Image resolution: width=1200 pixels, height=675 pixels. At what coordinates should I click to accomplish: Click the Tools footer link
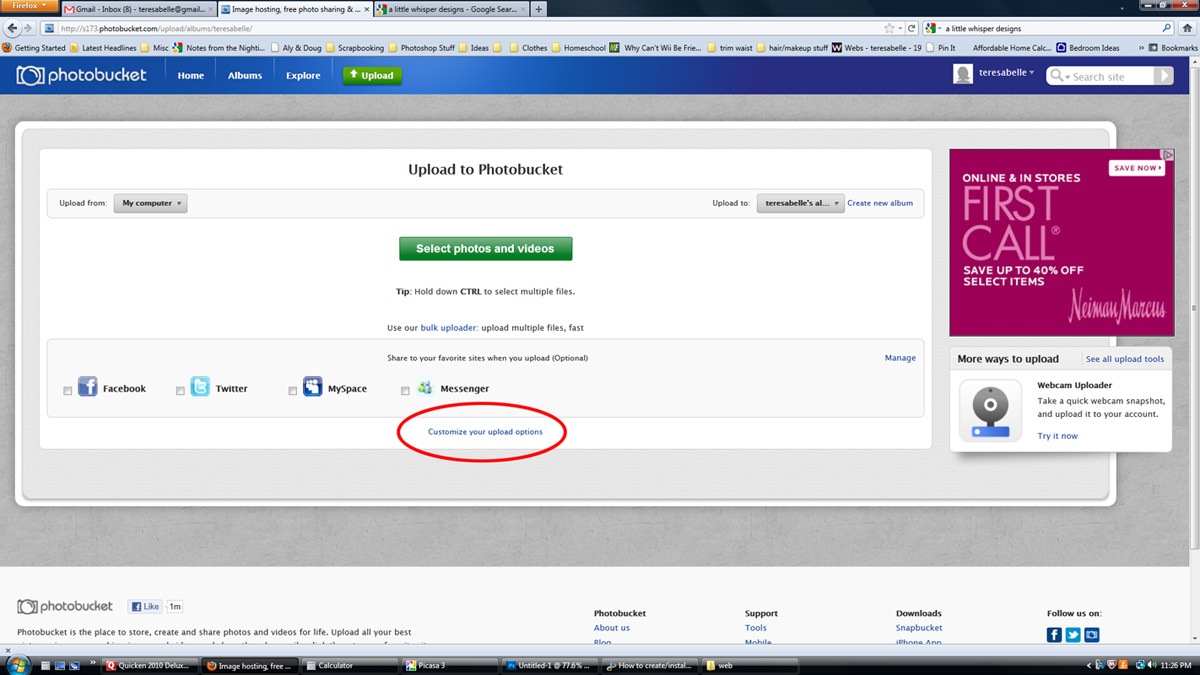tap(756, 628)
